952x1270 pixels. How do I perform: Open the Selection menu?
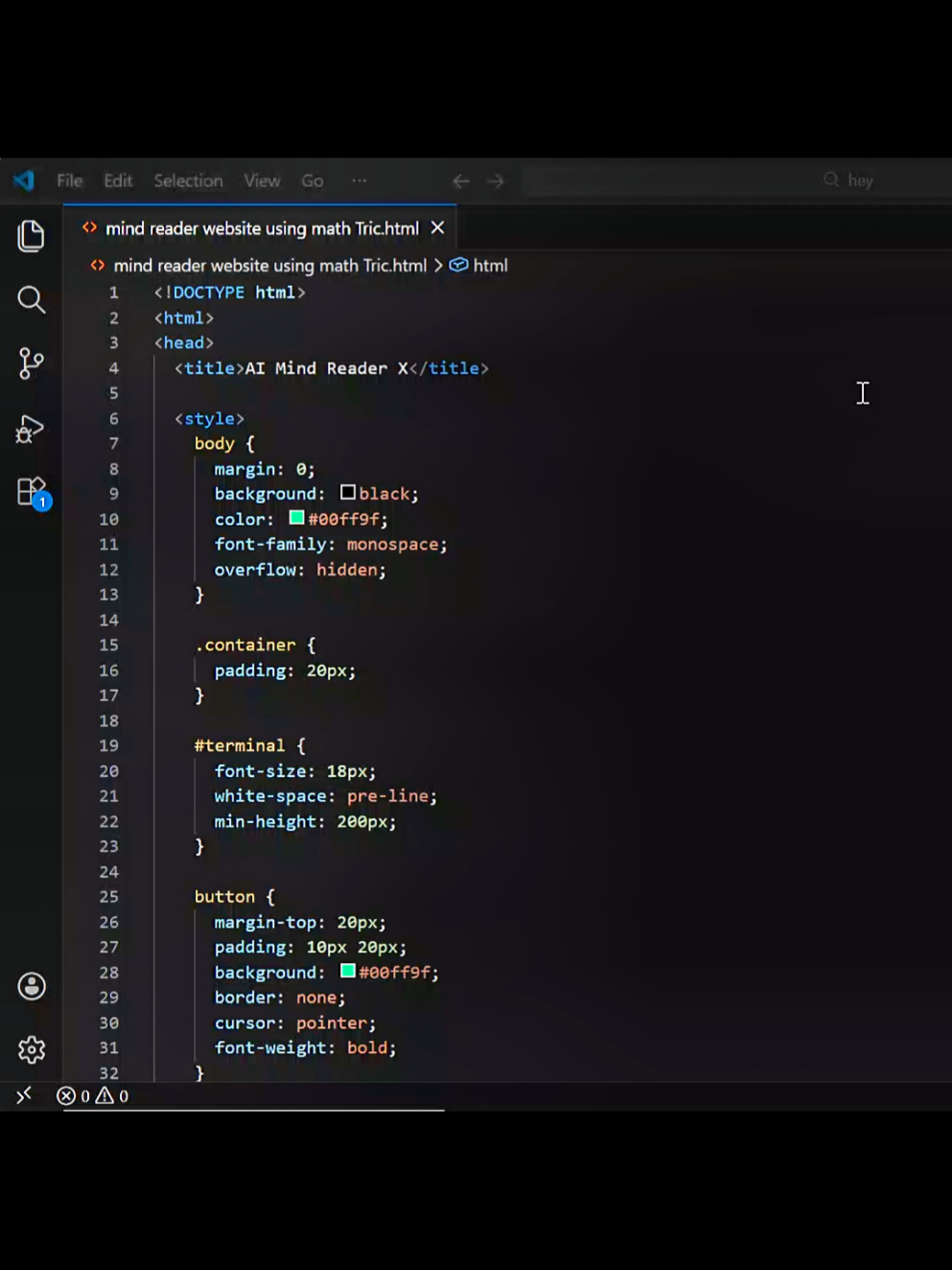click(188, 180)
